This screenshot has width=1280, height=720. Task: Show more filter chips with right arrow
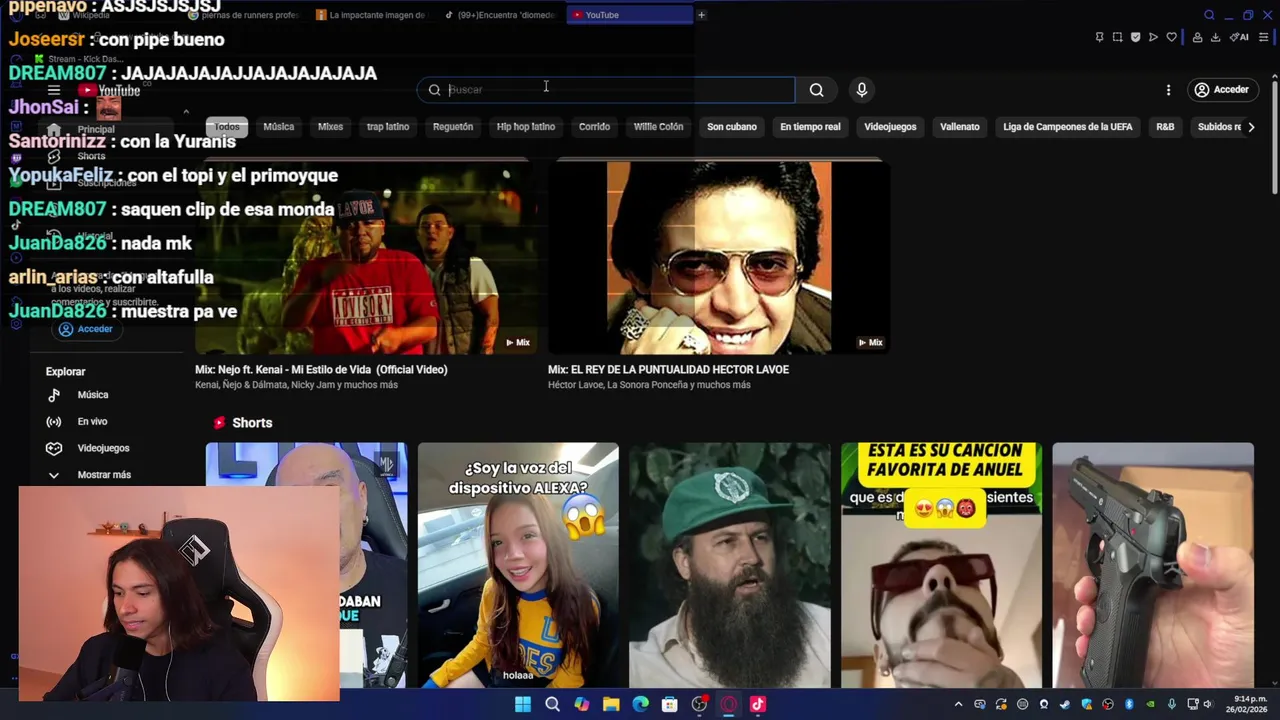pyautogui.click(x=1251, y=127)
